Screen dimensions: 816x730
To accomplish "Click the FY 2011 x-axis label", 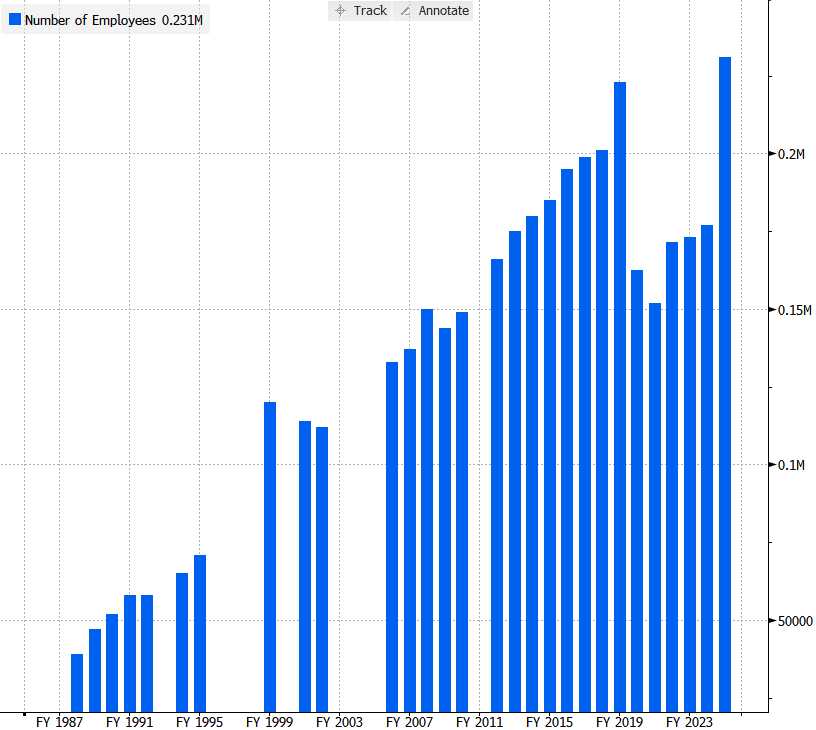I will click(479, 721).
